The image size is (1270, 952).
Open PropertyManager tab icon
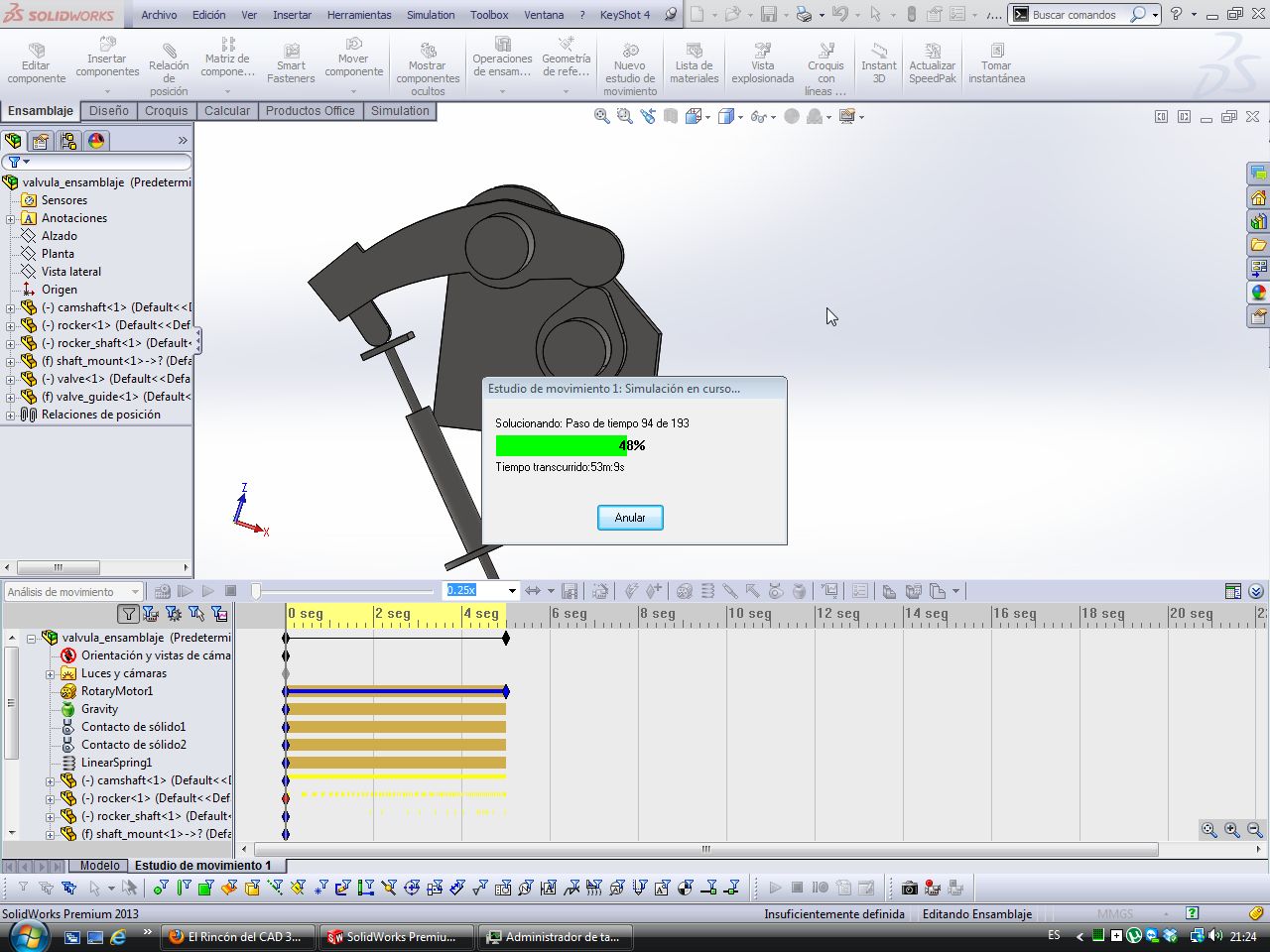pyautogui.click(x=42, y=141)
